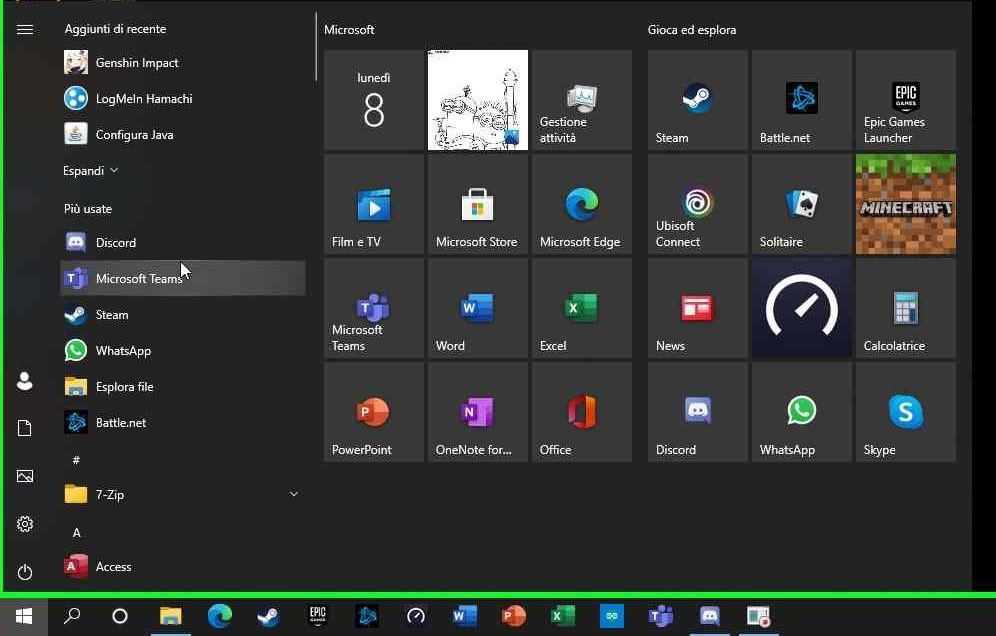996x636 pixels.
Task: Open Discord from the Più usate list
Action: click(x=183, y=242)
